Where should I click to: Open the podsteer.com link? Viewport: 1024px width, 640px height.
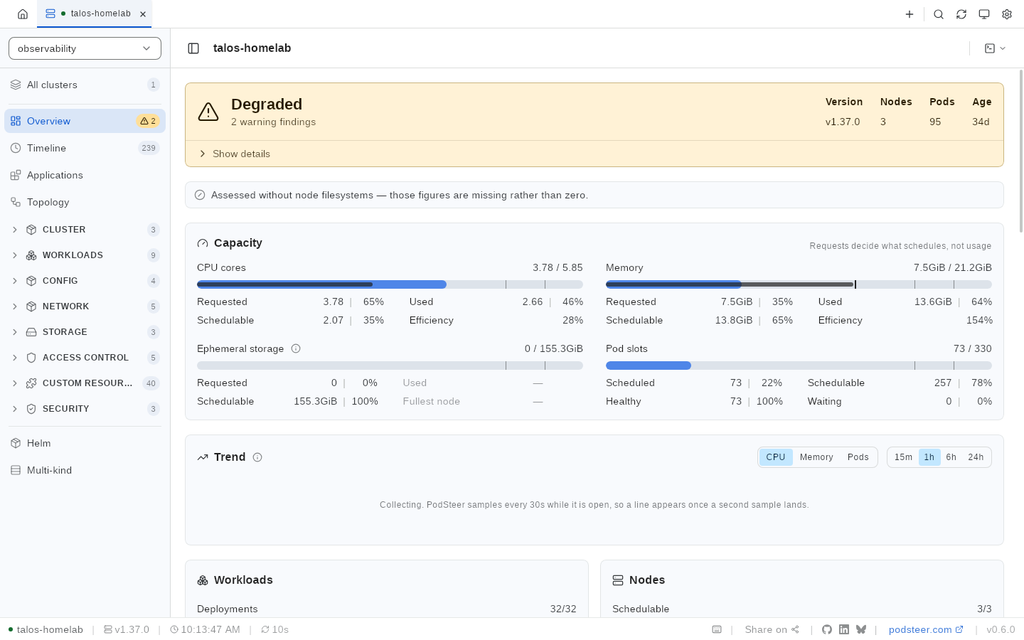(x=925, y=630)
